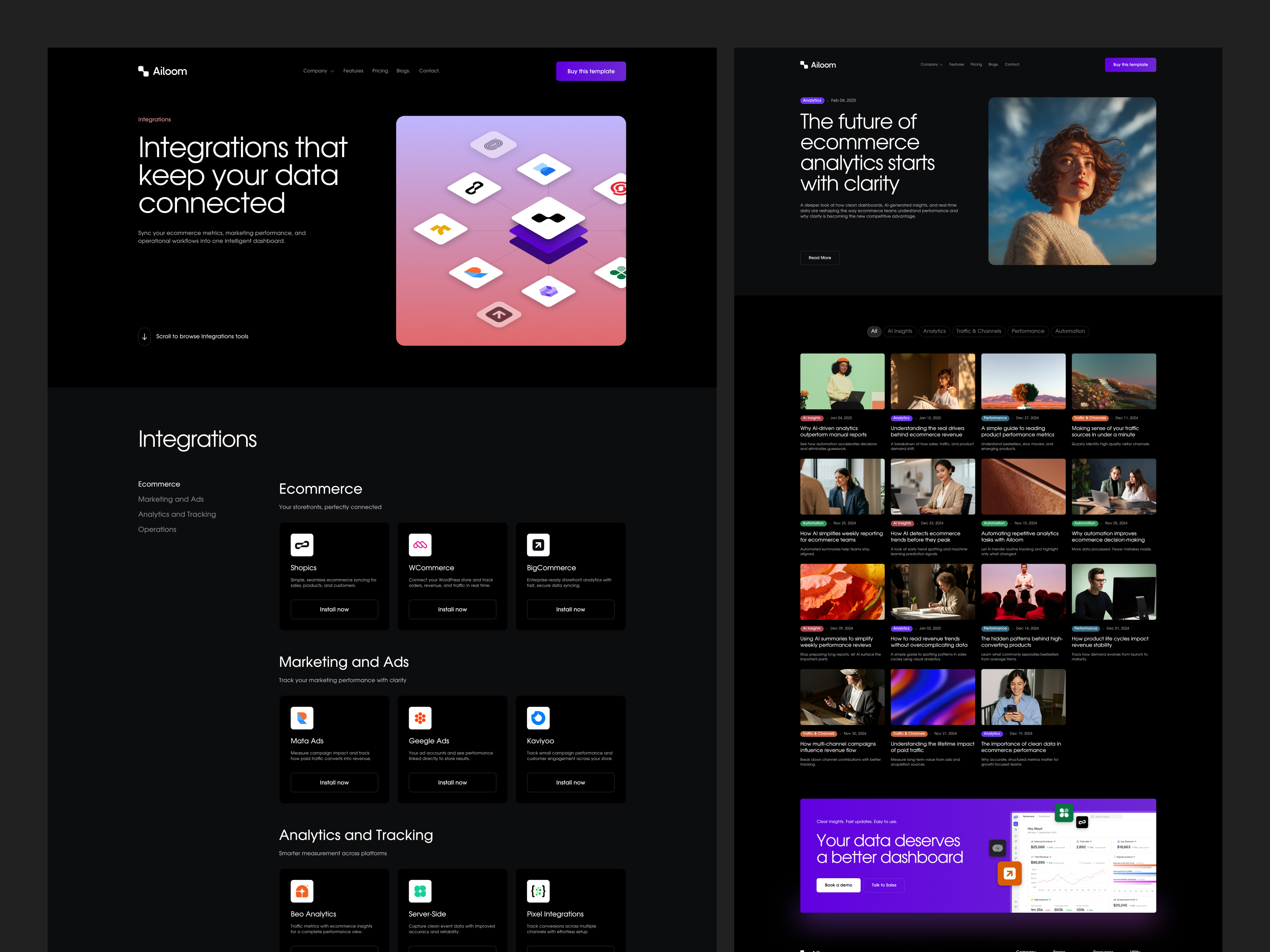This screenshot has width=1270, height=952.
Task: Select the BigCommerce integration icon
Action: pyautogui.click(x=539, y=545)
